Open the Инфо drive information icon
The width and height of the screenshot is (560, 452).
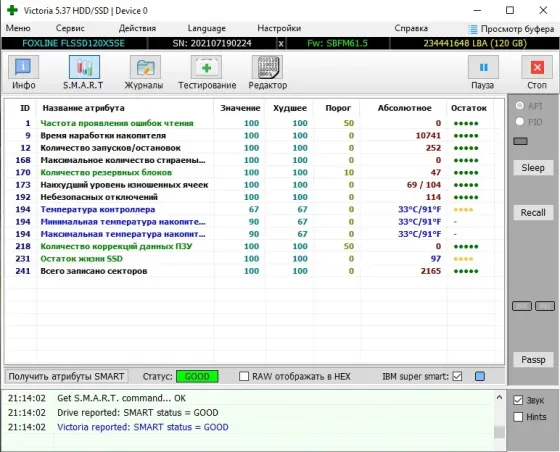tap(24, 67)
